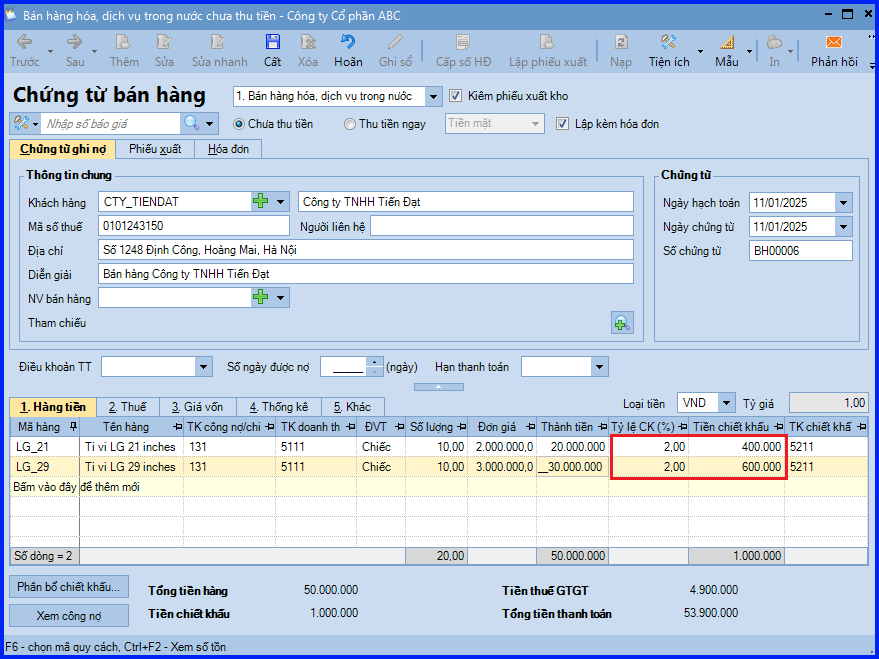
Task: Open the 2. Thuế tab
Action: point(128,407)
